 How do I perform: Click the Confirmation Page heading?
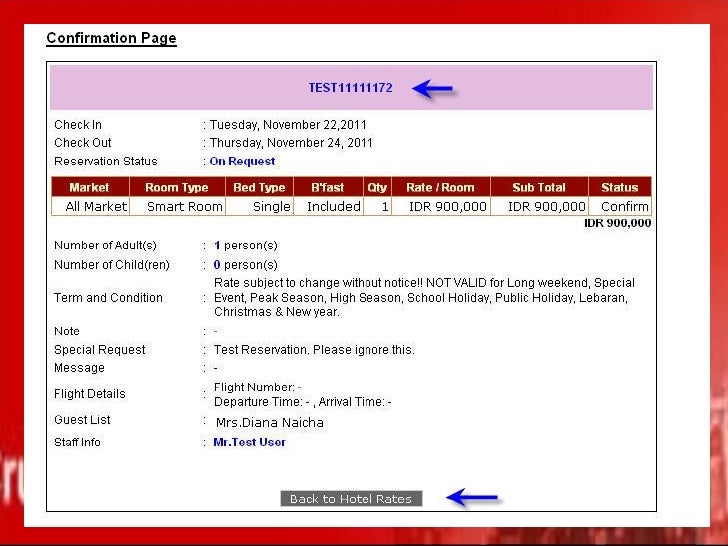[x=111, y=38]
